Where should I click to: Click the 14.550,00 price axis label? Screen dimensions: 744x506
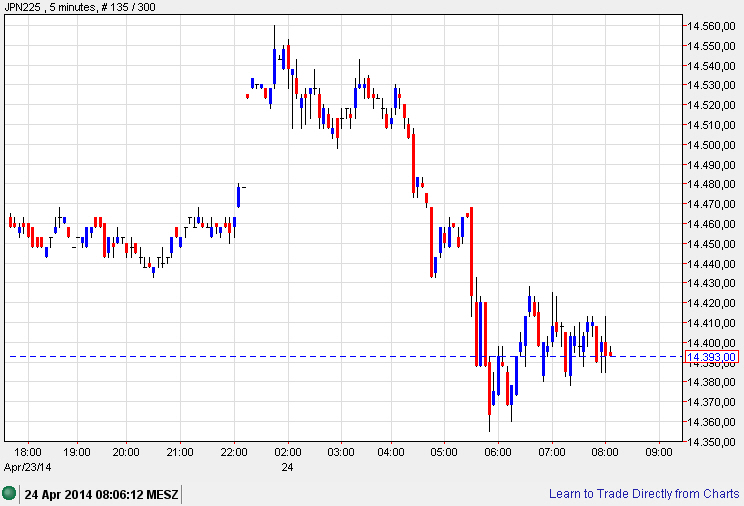click(711, 46)
